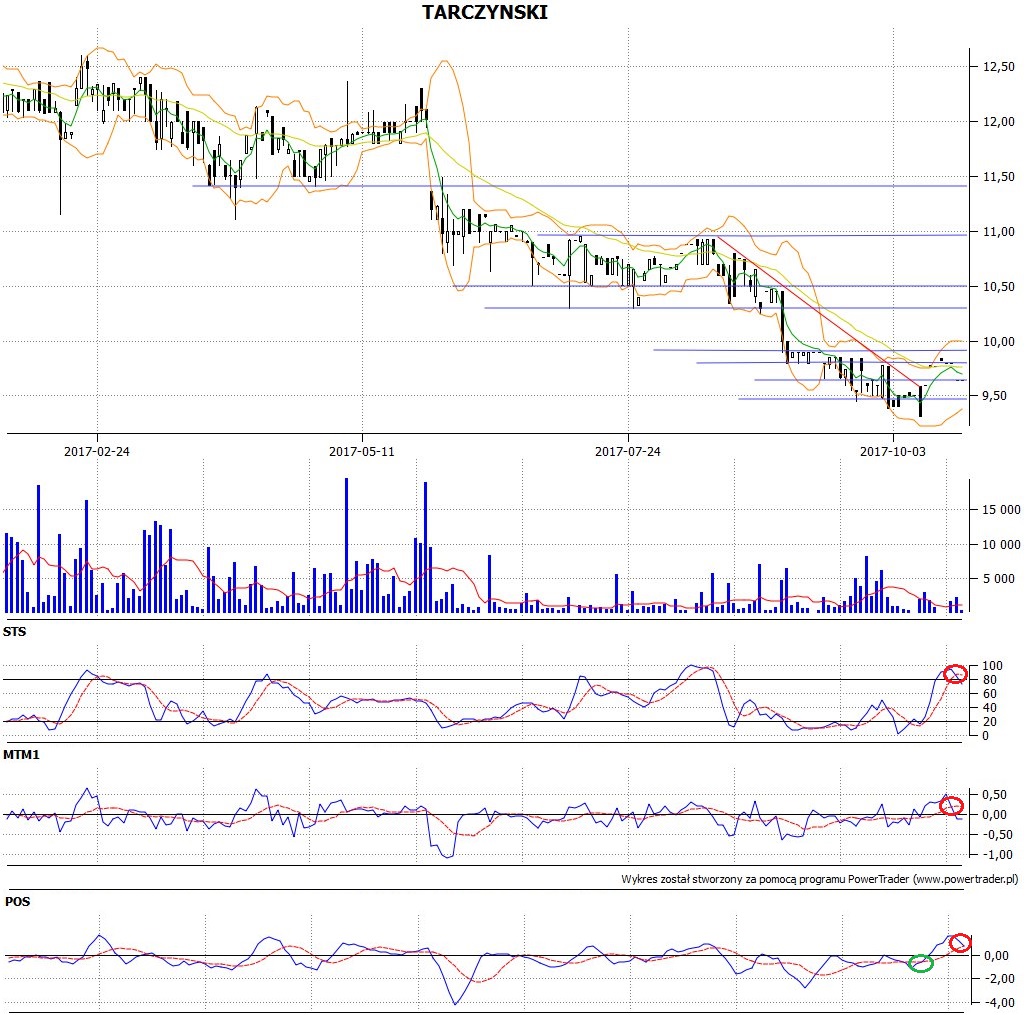Click the 10,50 price axis label
This screenshot has width=1028, height=1015.
point(998,287)
